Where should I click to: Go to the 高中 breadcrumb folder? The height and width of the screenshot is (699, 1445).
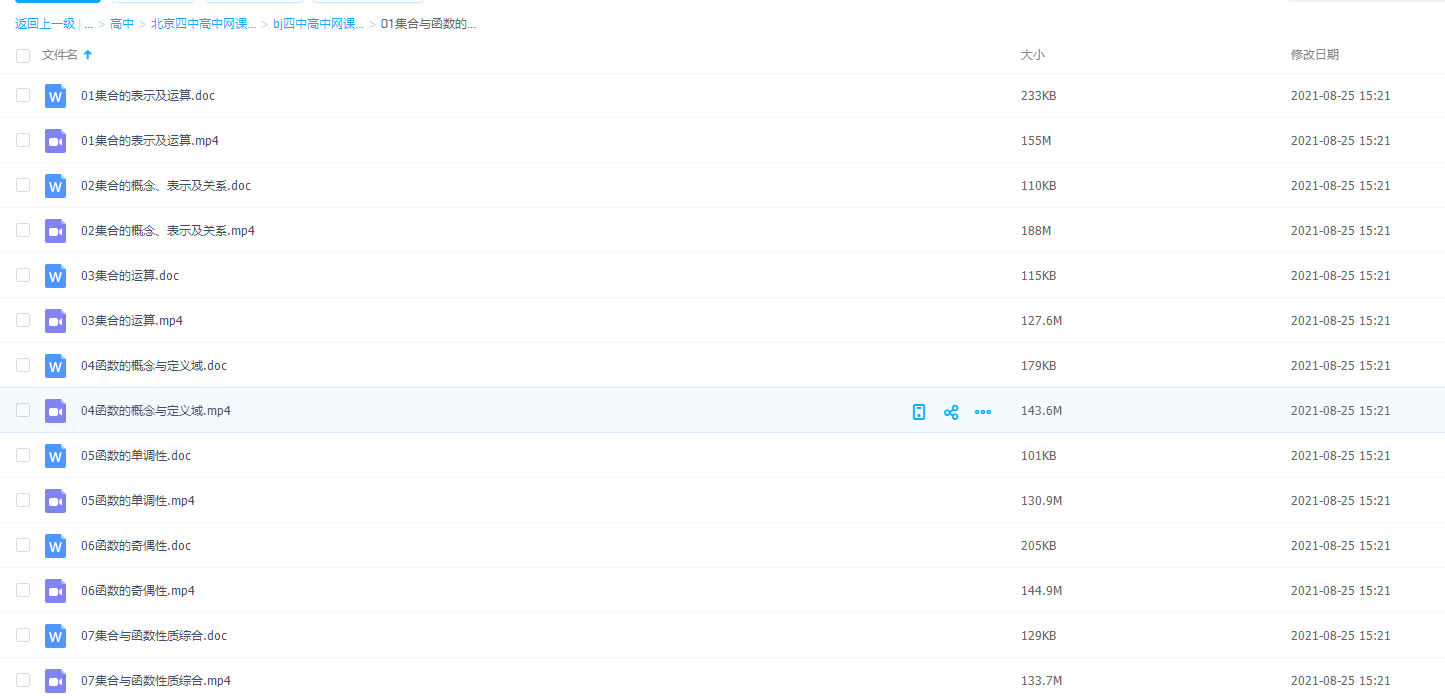[122, 24]
